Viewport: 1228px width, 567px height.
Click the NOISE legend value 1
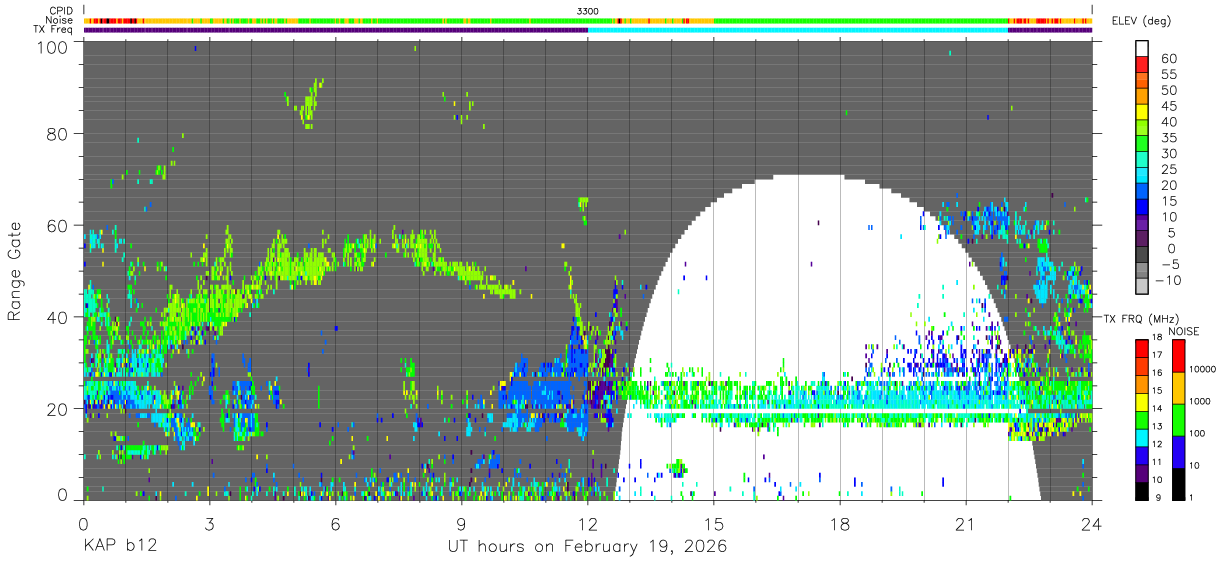pyautogui.click(x=1193, y=497)
